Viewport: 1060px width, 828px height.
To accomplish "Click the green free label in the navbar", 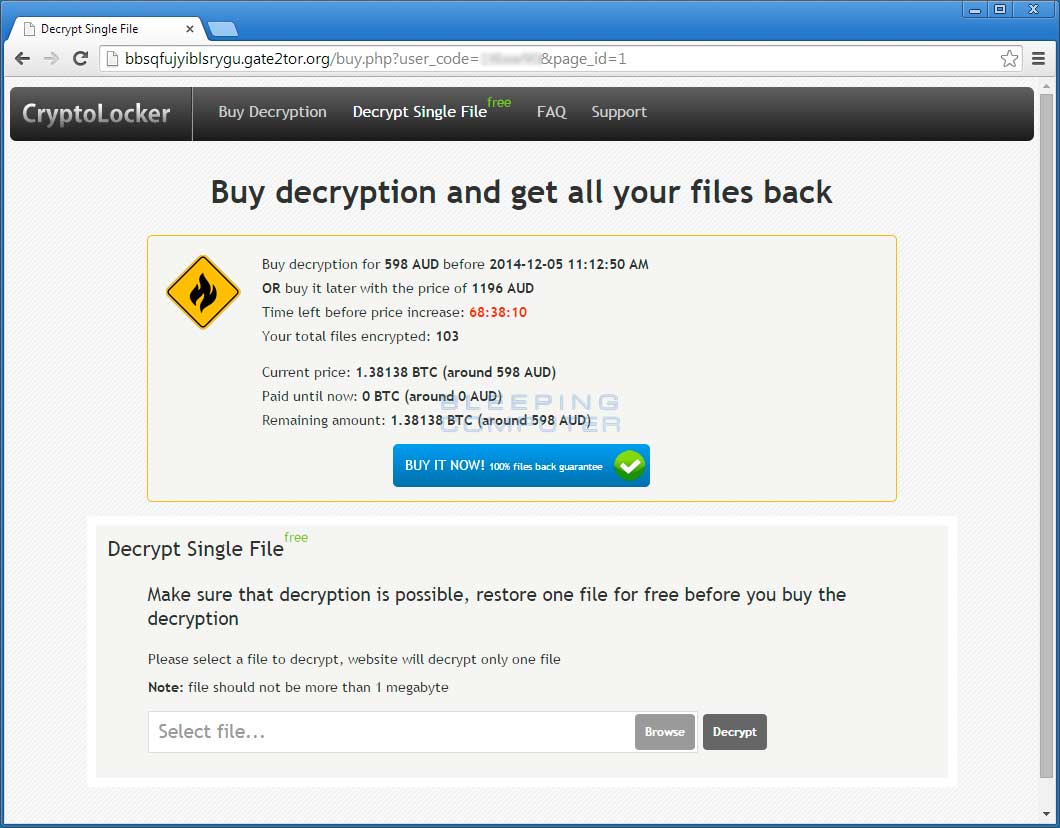I will point(499,102).
